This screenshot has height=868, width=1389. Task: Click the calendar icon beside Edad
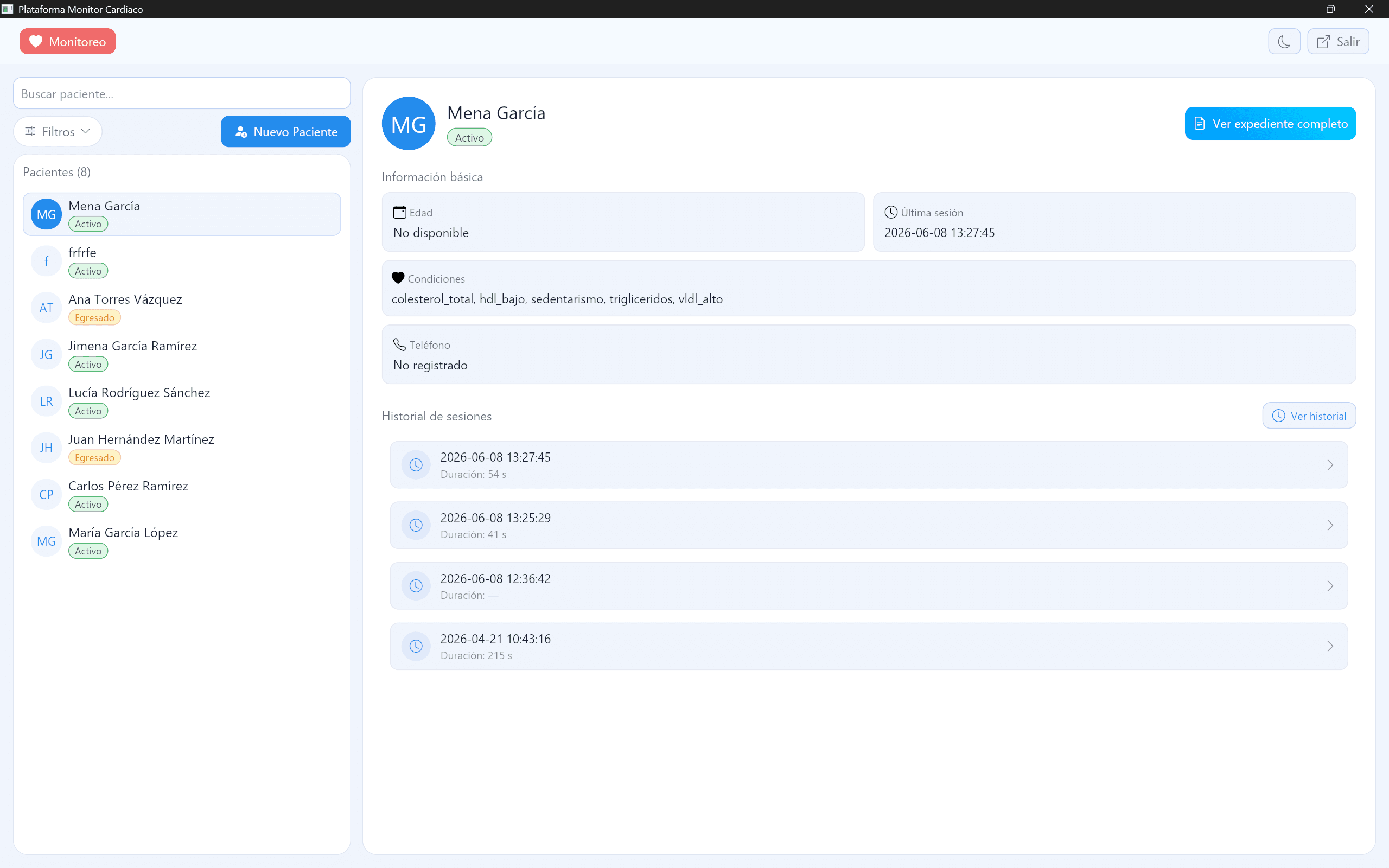[399, 213]
